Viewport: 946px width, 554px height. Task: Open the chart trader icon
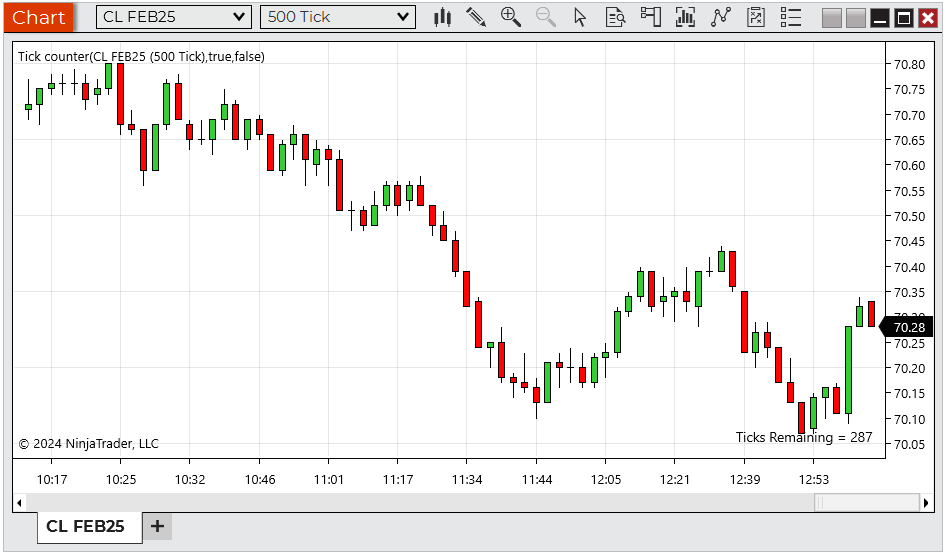651,17
